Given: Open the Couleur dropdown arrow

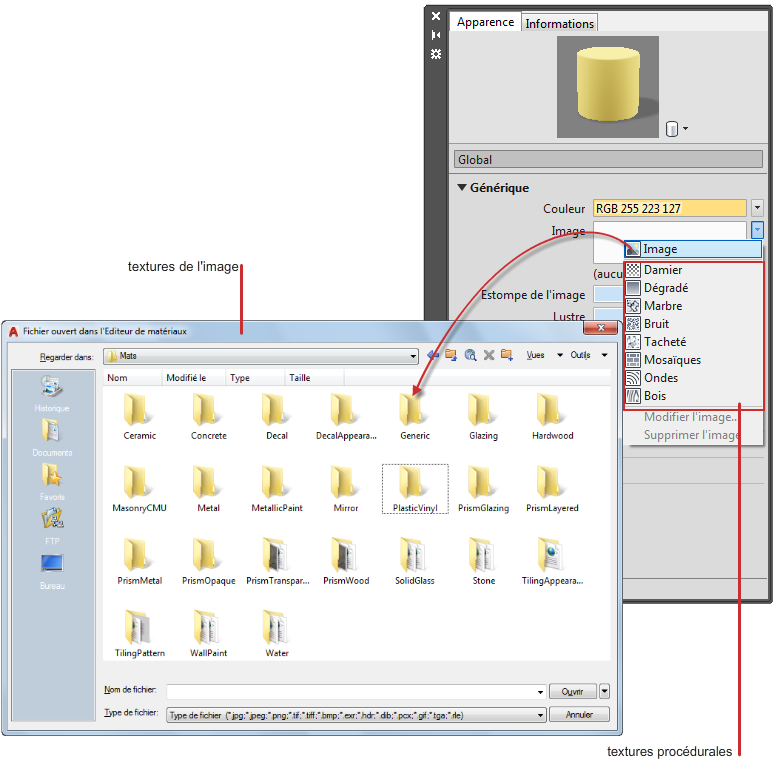Looking at the screenshot, I should click(x=757, y=208).
